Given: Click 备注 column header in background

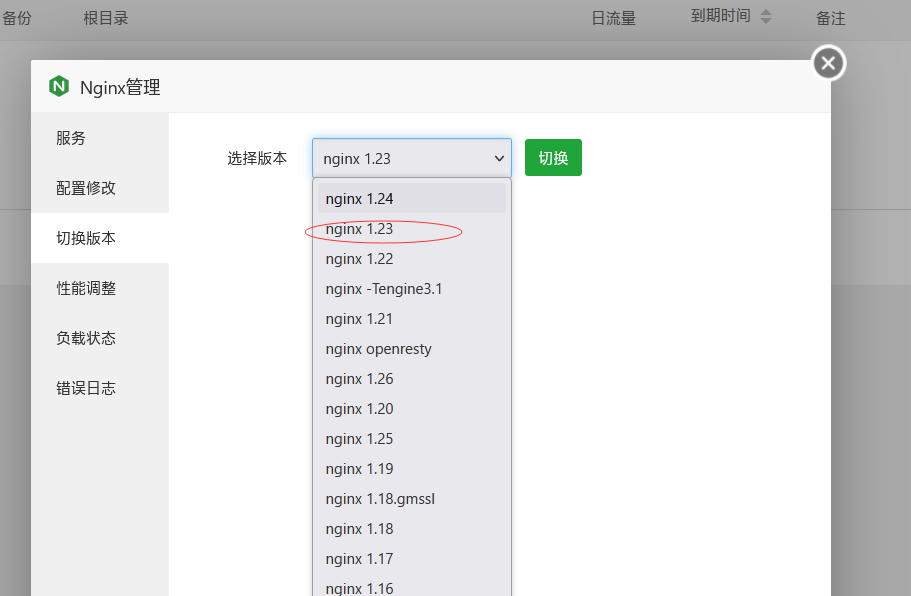Looking at the screenshot, I should tap(830, 18).
